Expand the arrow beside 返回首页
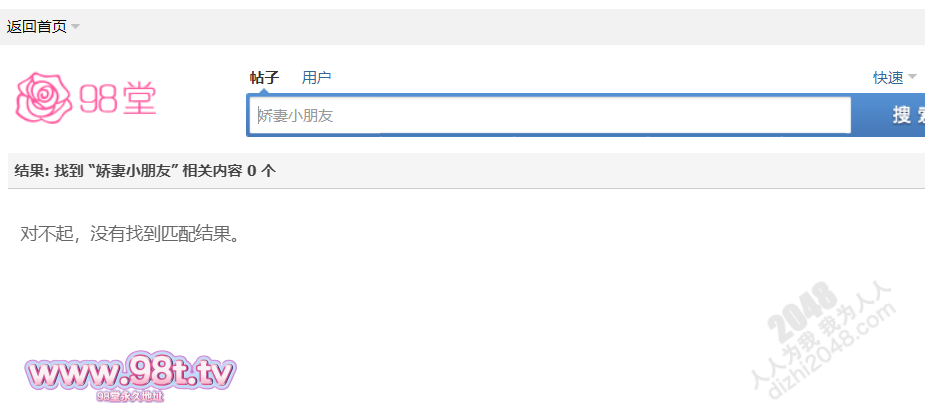Viewport: 925px width, 411px height. [x=76, y=27]
